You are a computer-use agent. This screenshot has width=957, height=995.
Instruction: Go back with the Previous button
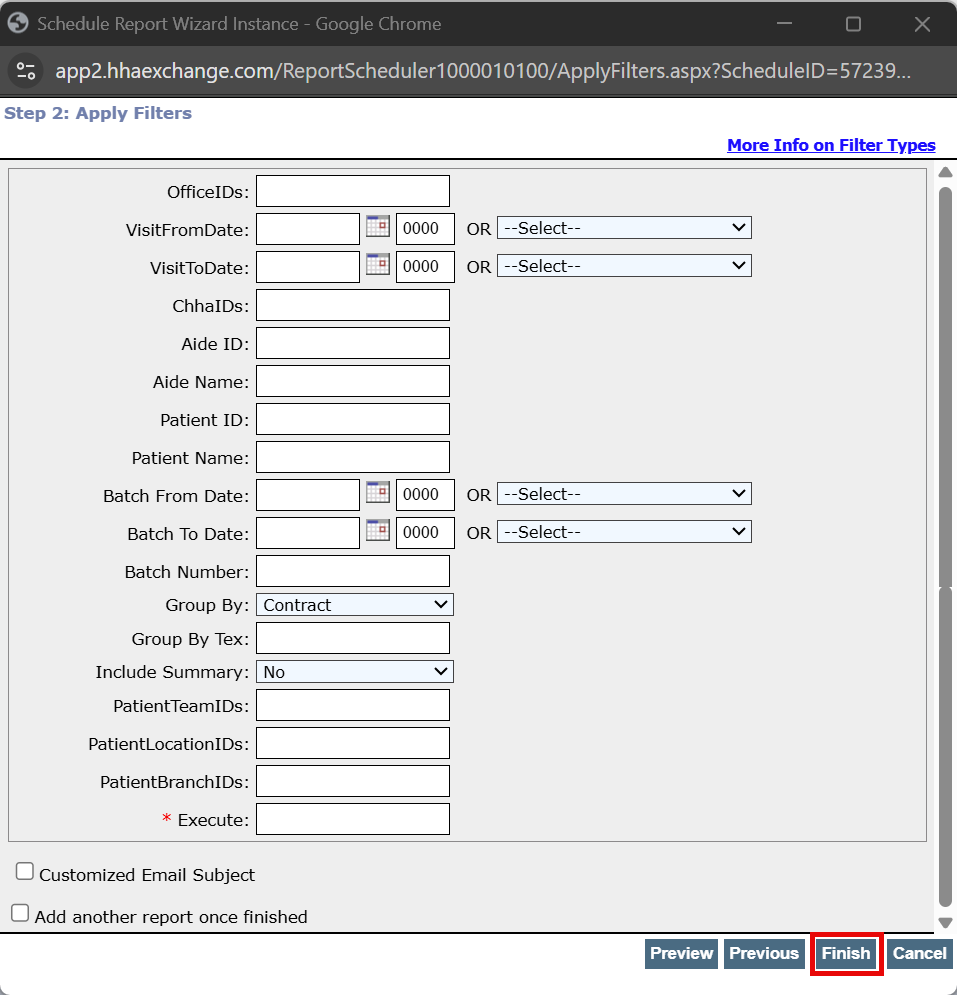pyautogui.click(x=764, y=954)
